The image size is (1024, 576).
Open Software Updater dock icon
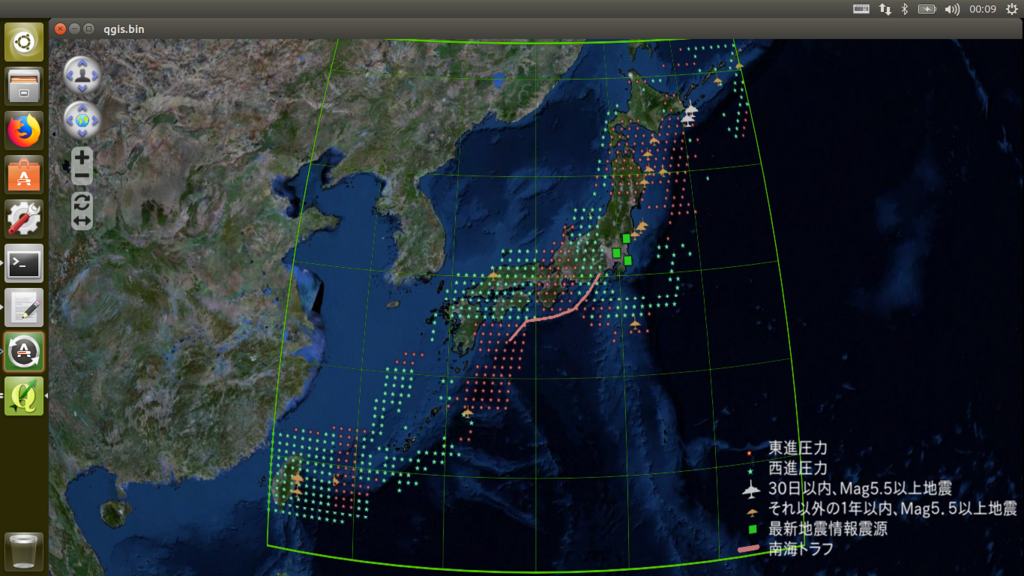pos(24,352)
